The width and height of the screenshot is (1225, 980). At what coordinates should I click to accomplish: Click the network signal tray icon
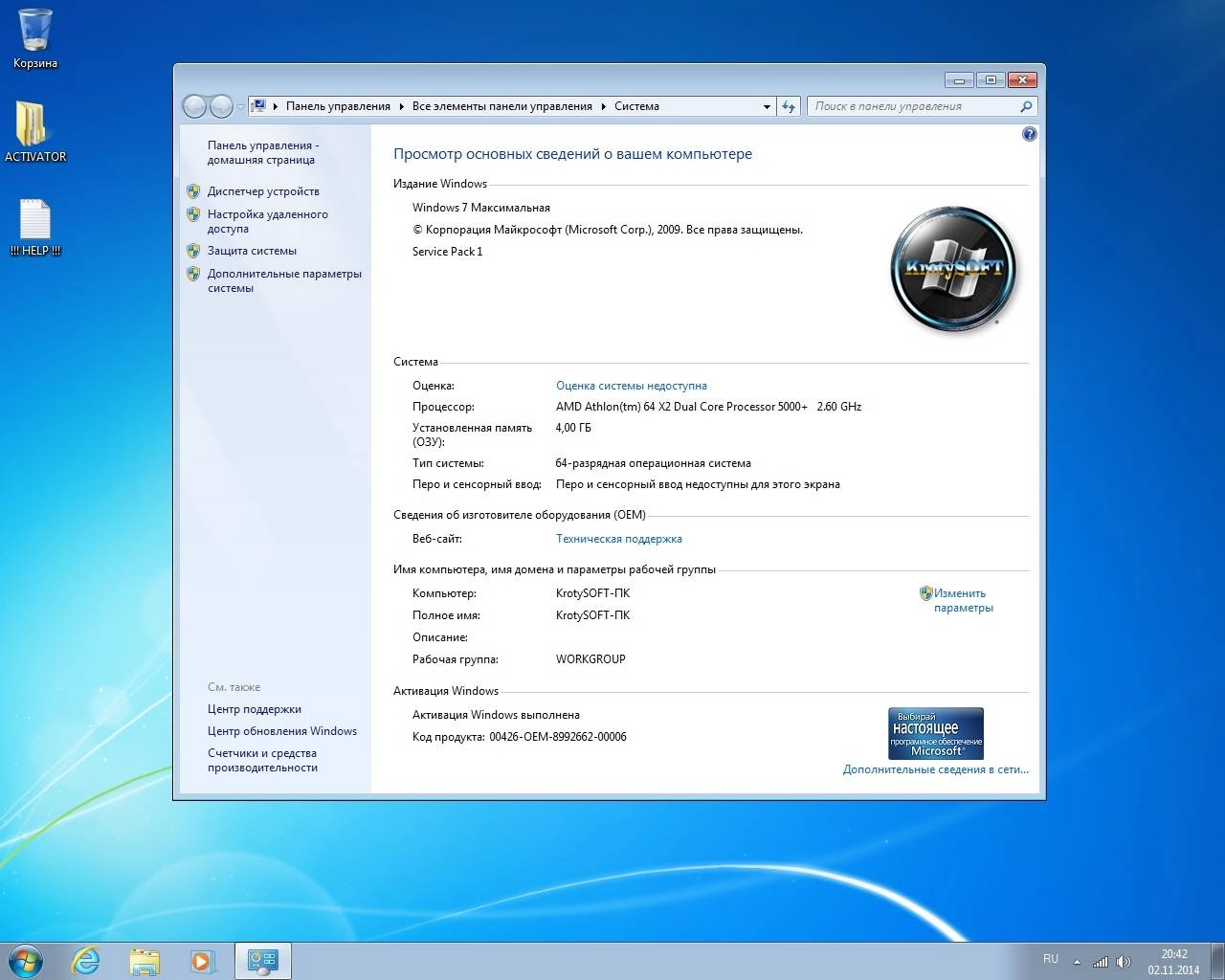click(x=1102, y=961)
